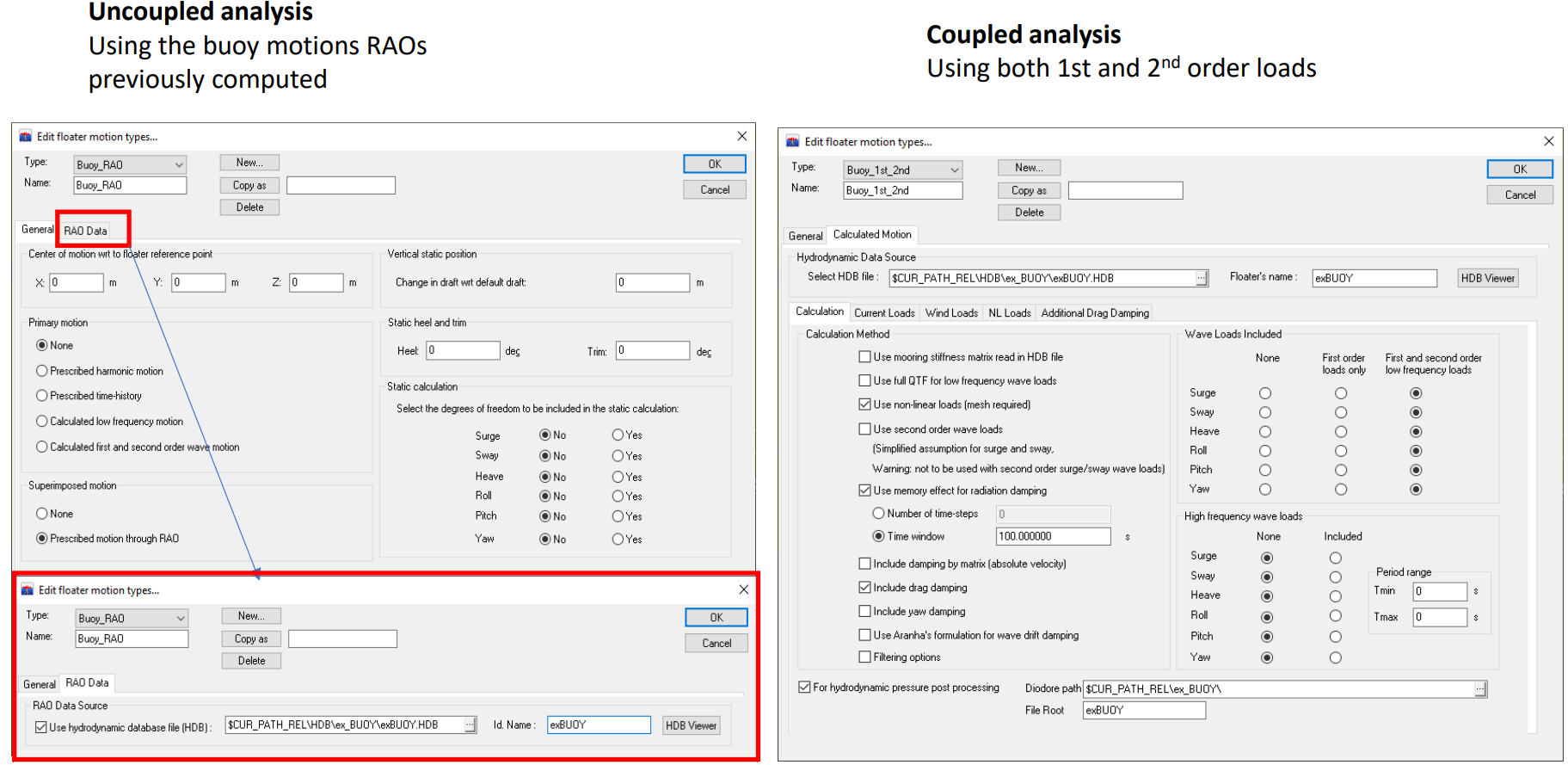Check the Filtering options box
Screen dimensions: 1568x765
(x=865, y=657)
